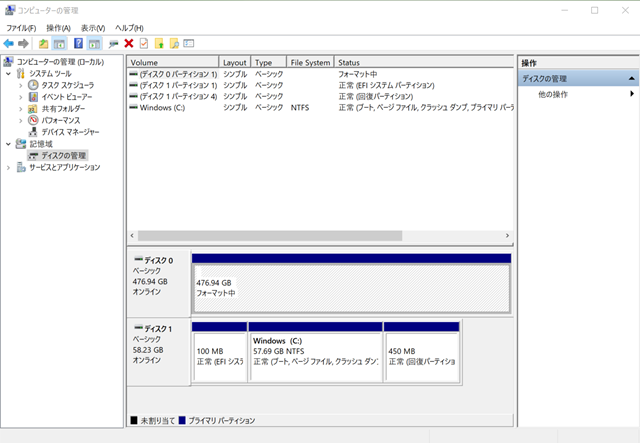Collapse the ディスクの管理 actions section arrow

coord(631,78)
